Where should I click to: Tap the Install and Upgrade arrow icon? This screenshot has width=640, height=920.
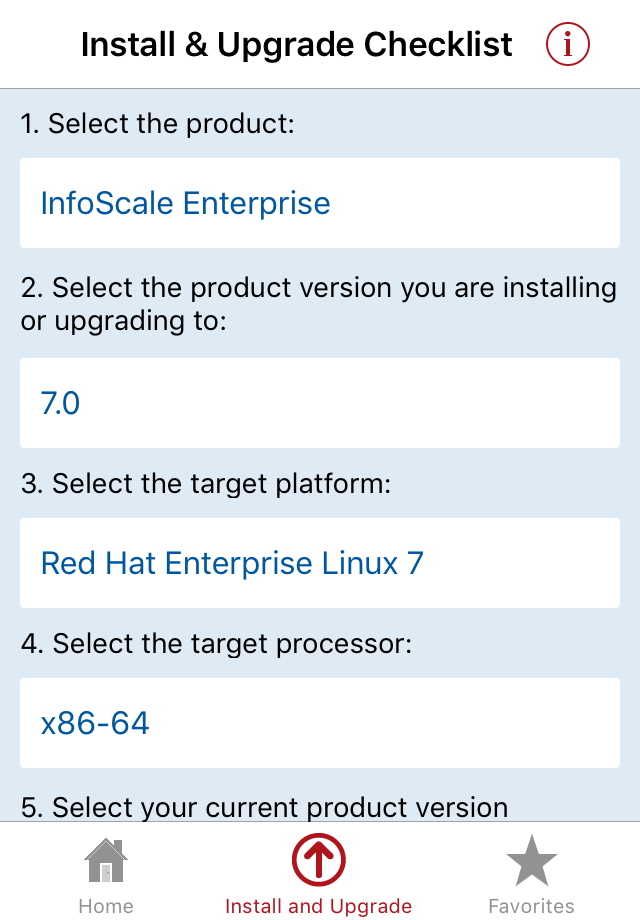[x=319, y=860]
